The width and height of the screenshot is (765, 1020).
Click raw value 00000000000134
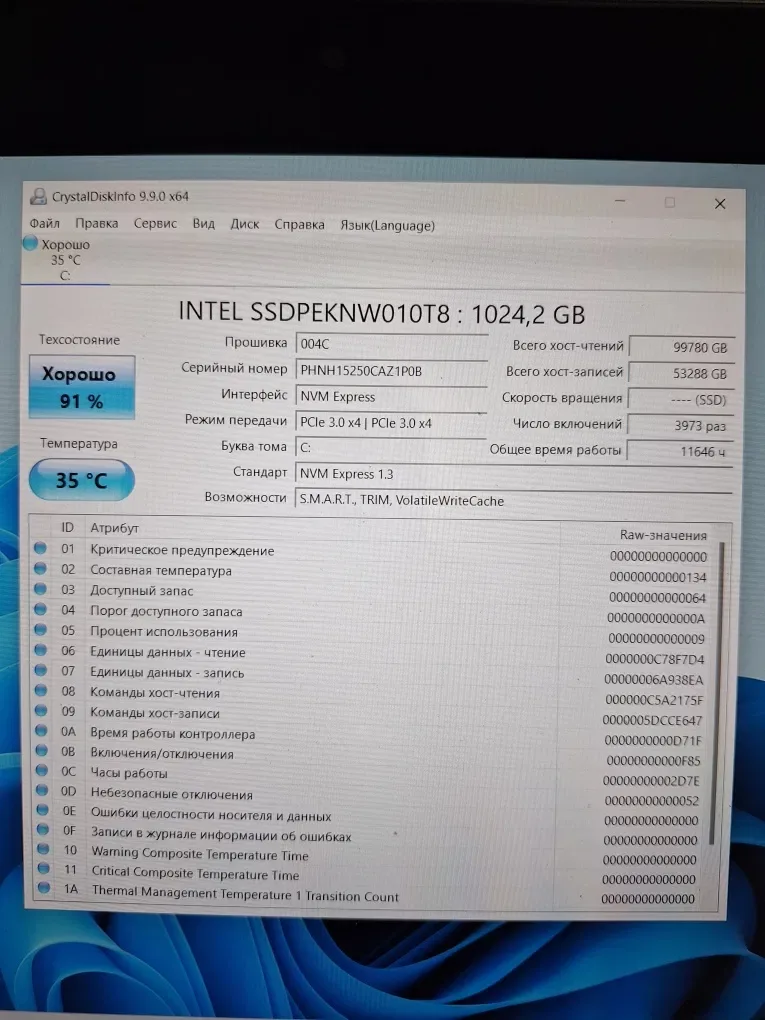pyautogui.click(x=658, y=576)
